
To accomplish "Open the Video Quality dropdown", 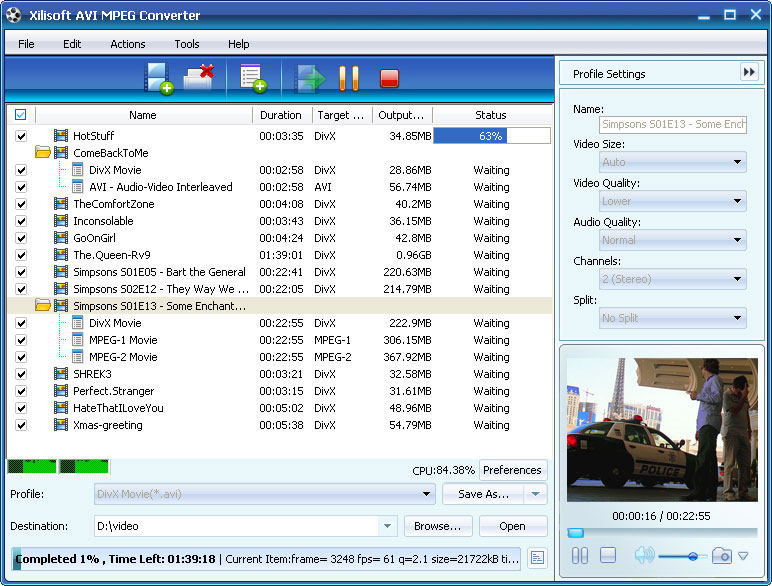I will pos(673,201).
